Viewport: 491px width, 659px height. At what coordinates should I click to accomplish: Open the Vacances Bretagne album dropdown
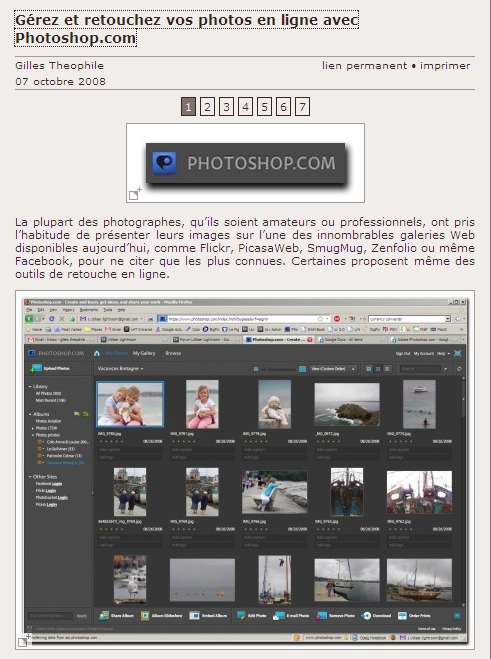[x=121, y=369]
